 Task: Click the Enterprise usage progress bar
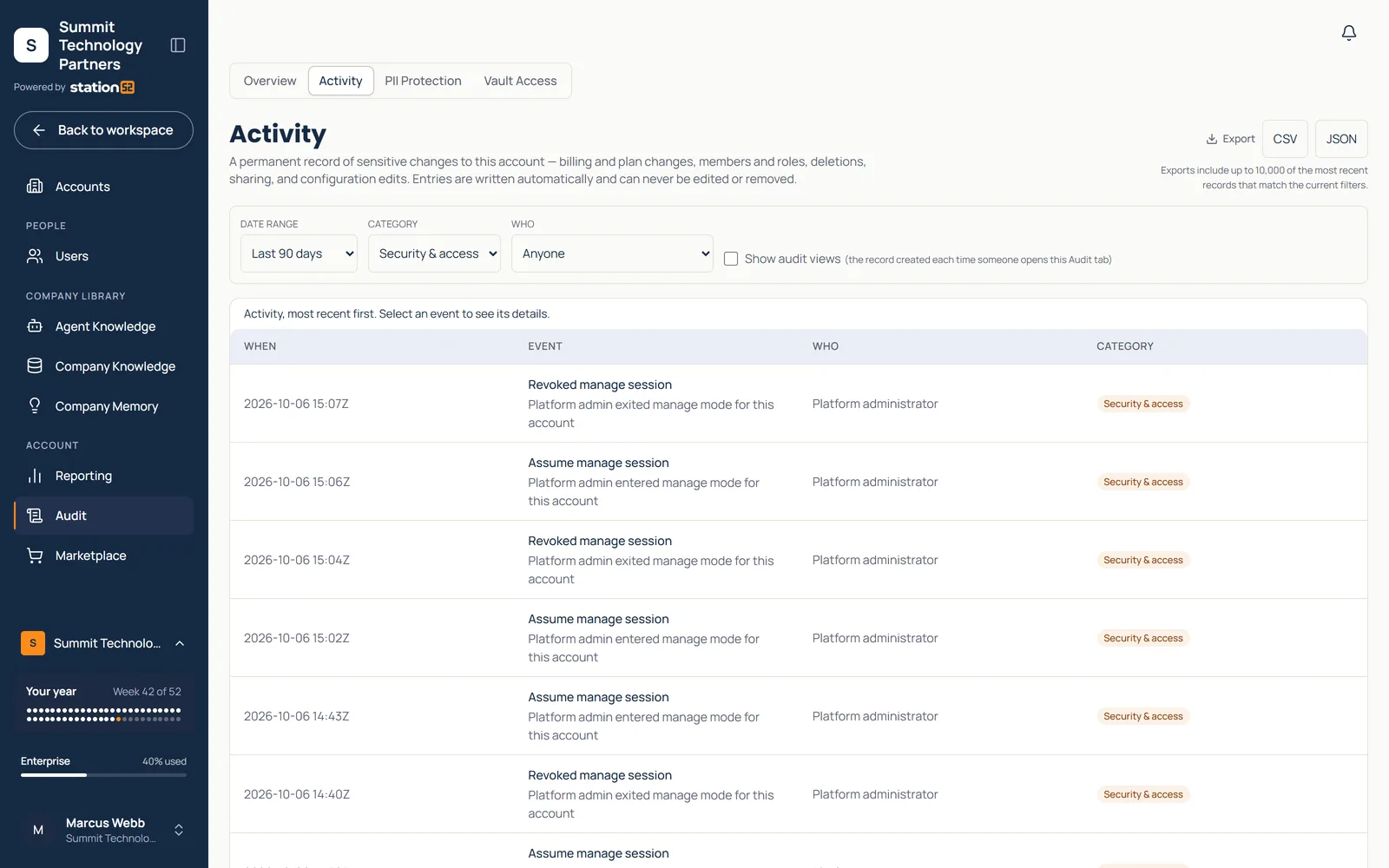point(103,774)
